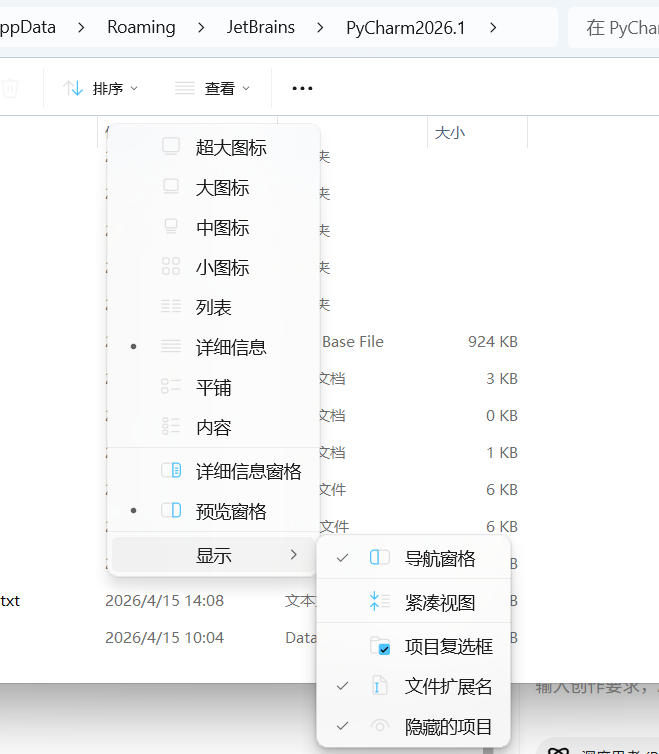Choose the 中图标 view option
This screenshot has width=659, height=754.
point(214,227)
